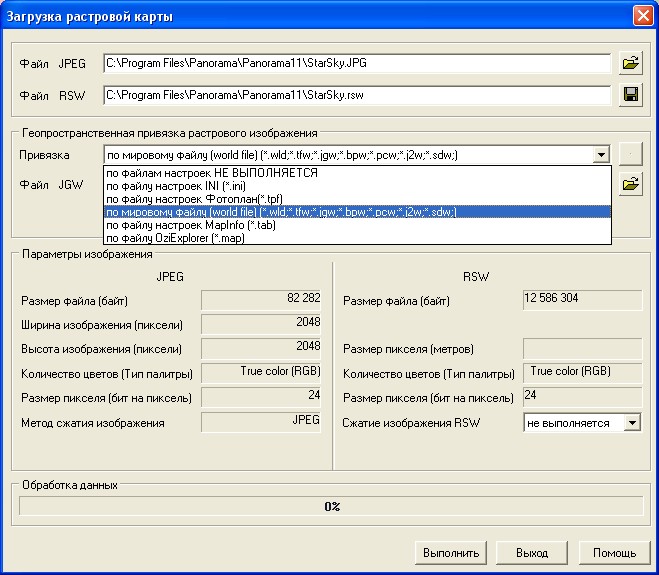The height and width of the screenshot is (575, 659).
Task: Click the Обработка данных progress bar
Action: (331, 506)
